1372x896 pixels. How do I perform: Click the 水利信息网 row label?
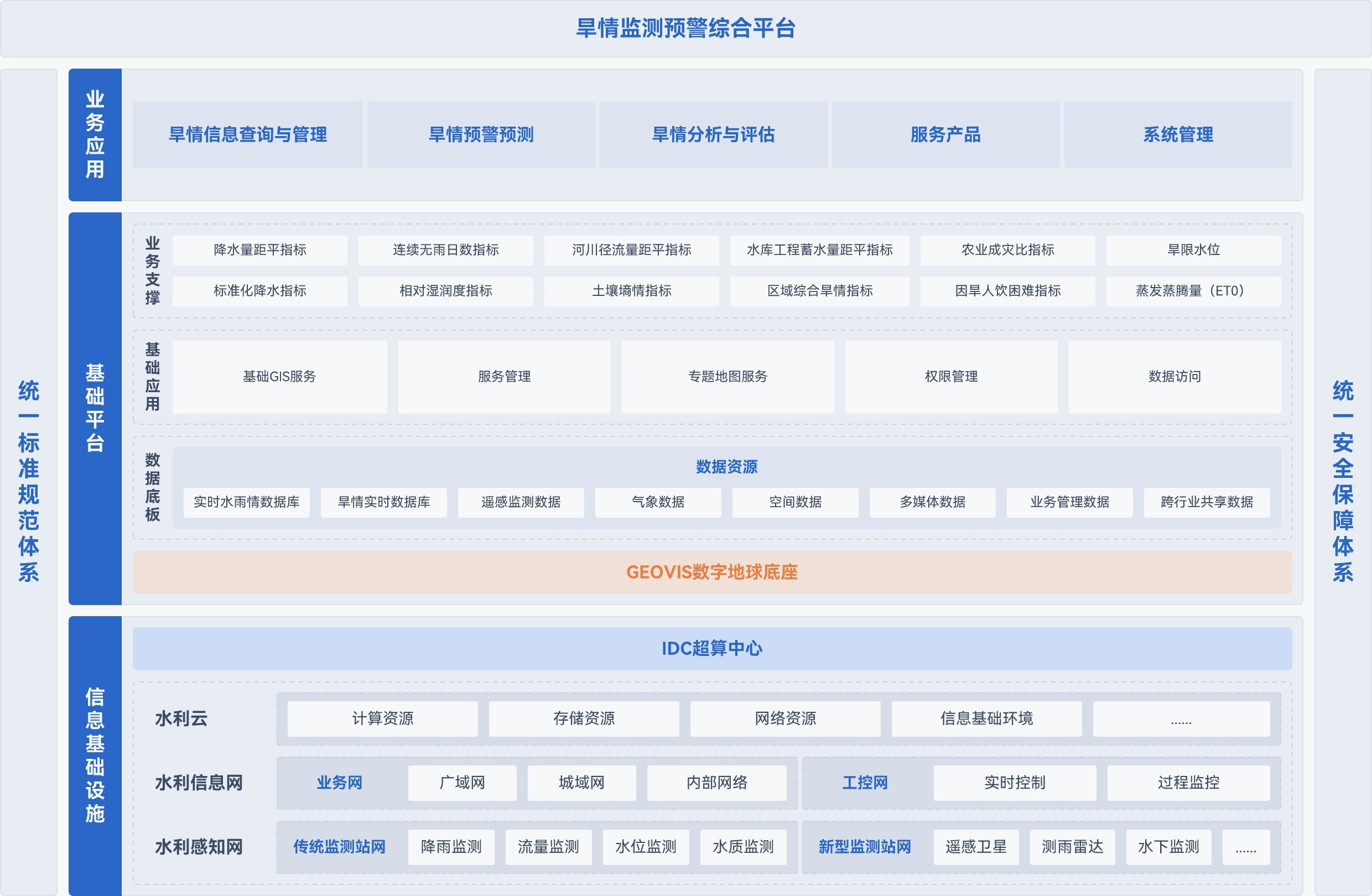(199, 783)
